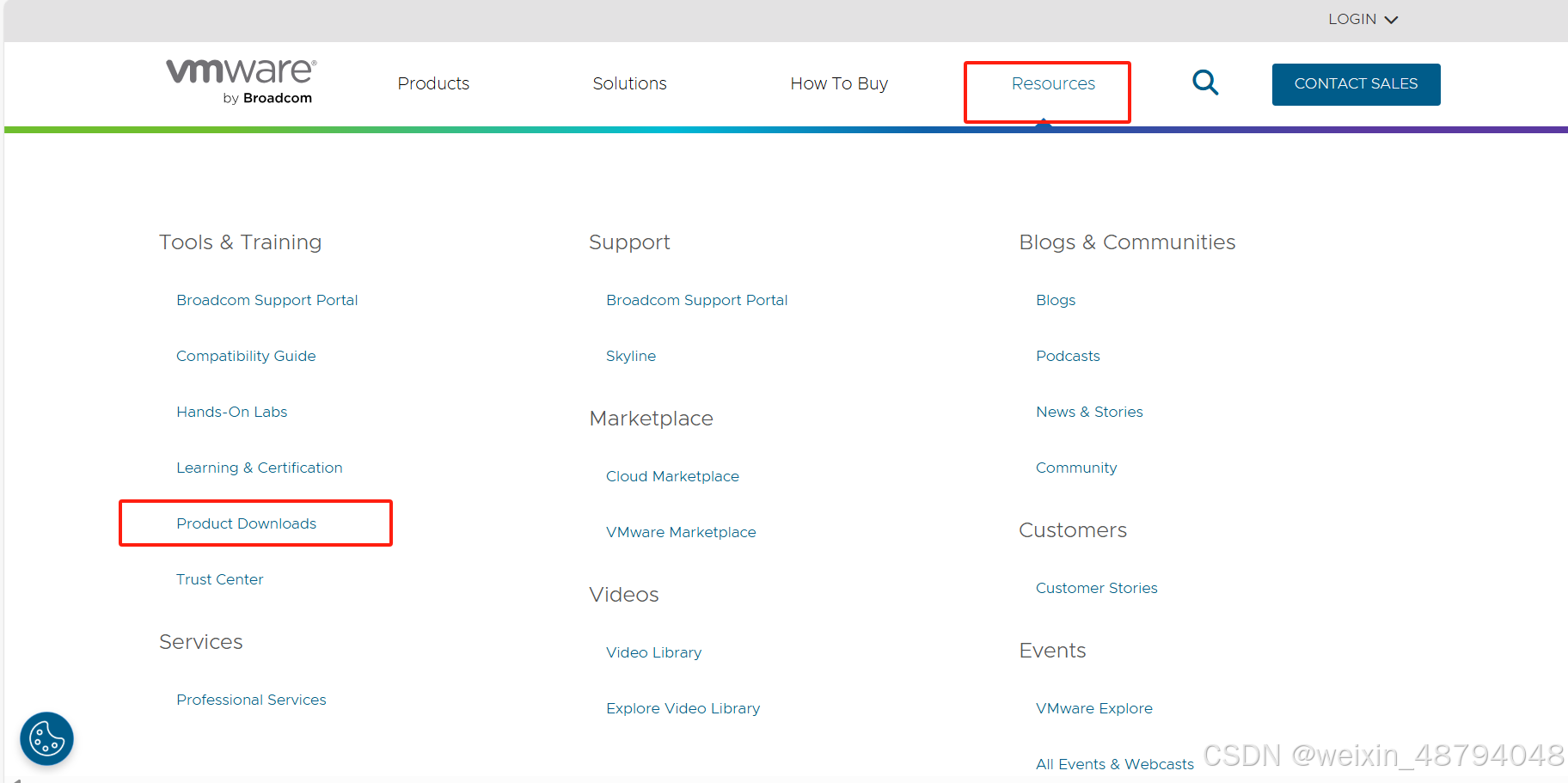Open the Solutions menu
1568x783 pixels.
pos(629,83)
